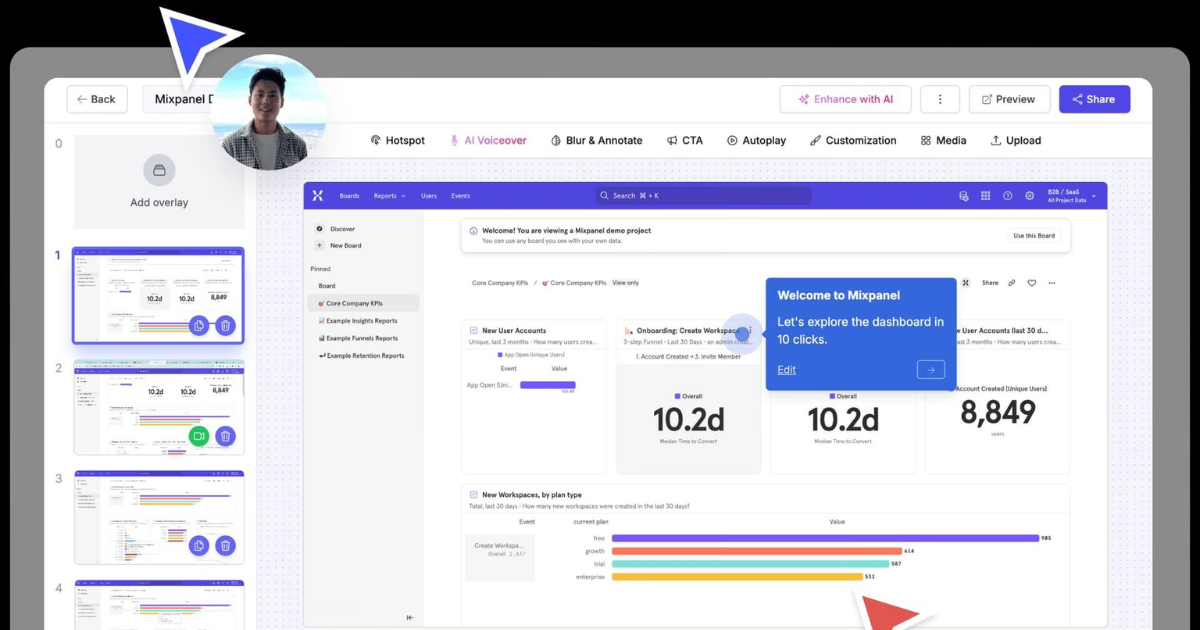Select Core Company KPIs pinned board
Screen dimensions: 1200x630
(x=364, y=303)
